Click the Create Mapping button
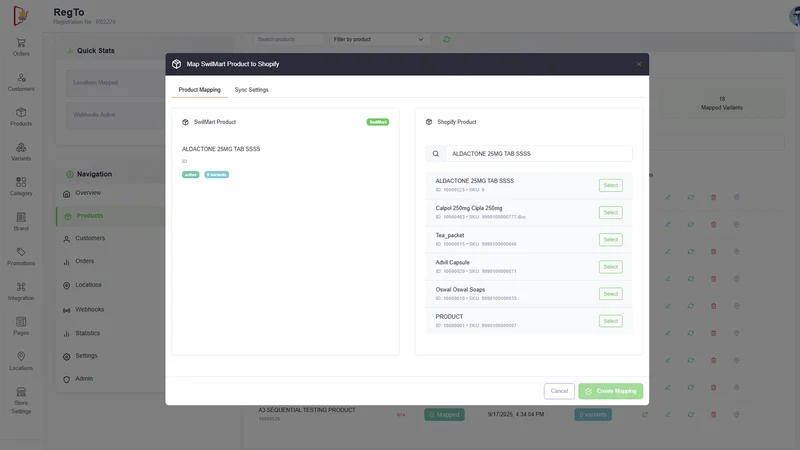The width and height of the screenshot is (800, 450). pyautogui.click(x=610, y=391)
